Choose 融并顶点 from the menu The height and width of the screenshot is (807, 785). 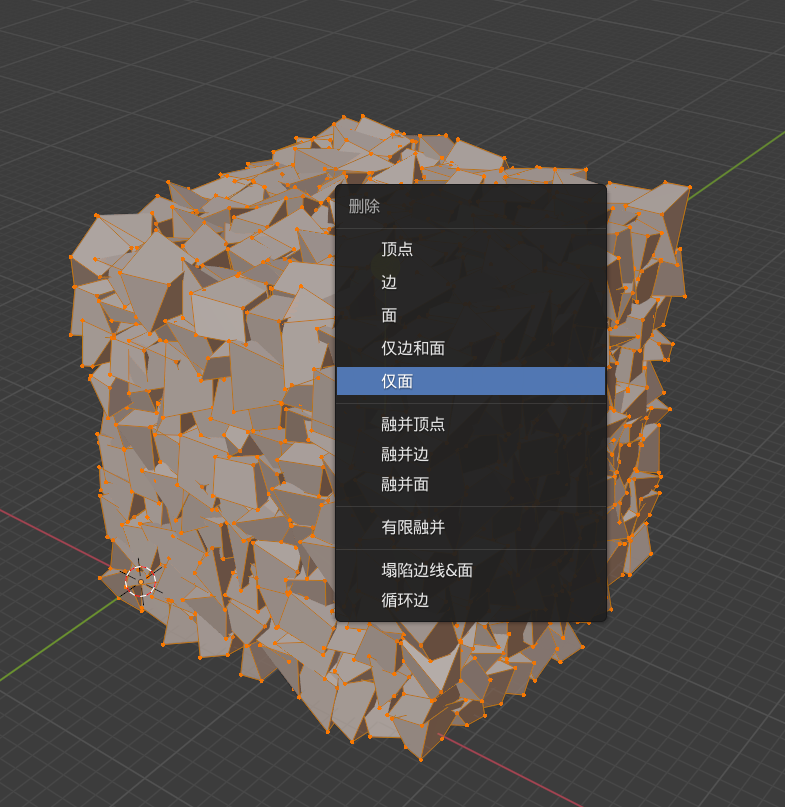pyautogui.click(x=470, y=424)
